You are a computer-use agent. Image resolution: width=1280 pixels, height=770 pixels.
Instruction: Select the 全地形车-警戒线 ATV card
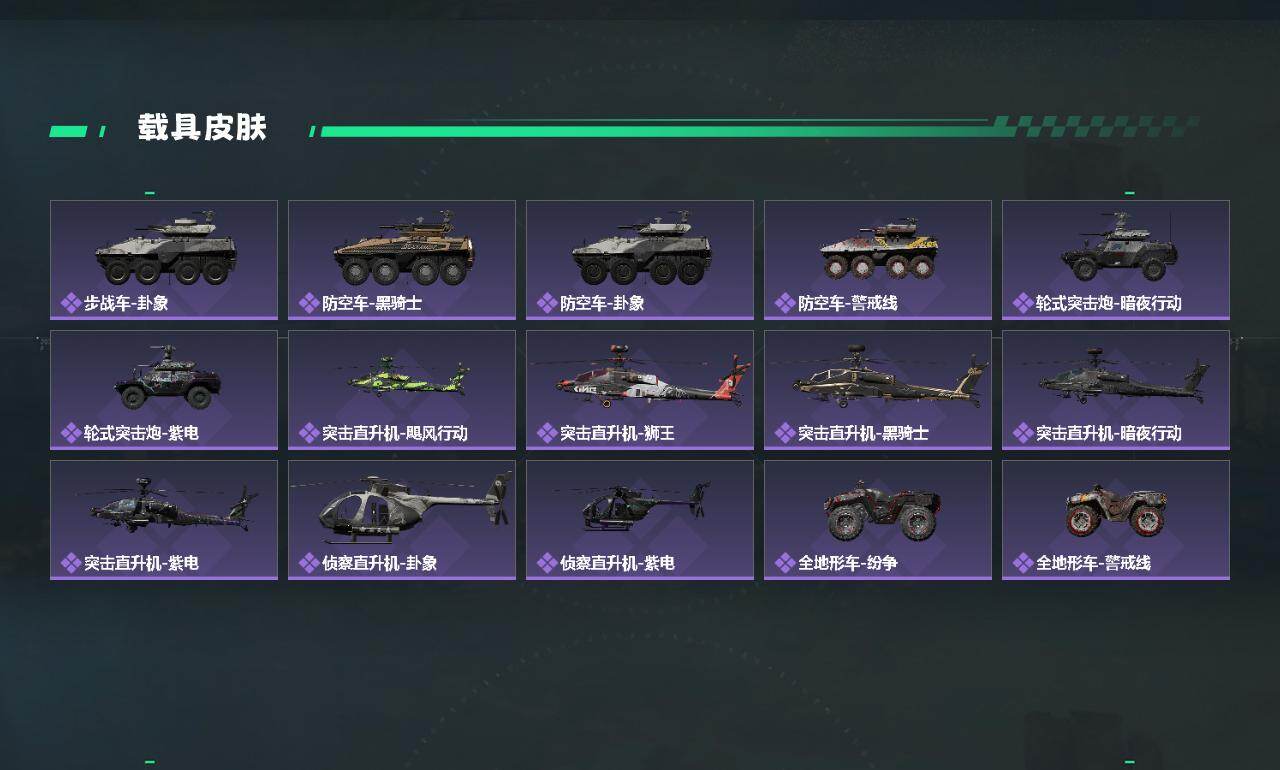[1116, 520]
